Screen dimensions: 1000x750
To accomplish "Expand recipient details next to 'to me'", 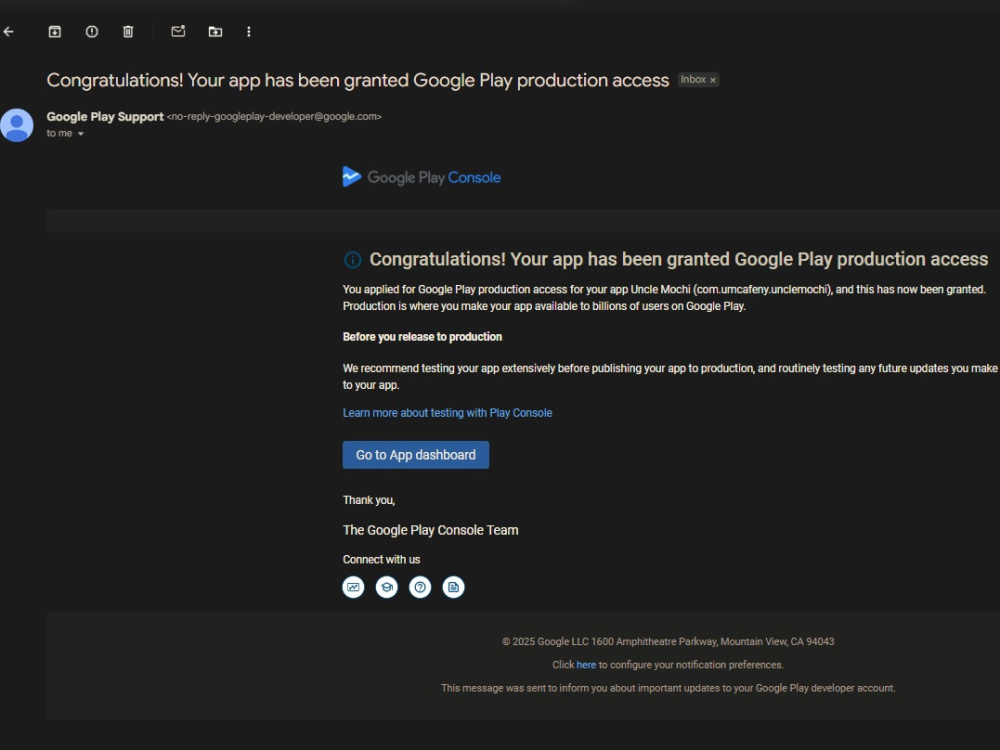I will (x=80, y=134).
